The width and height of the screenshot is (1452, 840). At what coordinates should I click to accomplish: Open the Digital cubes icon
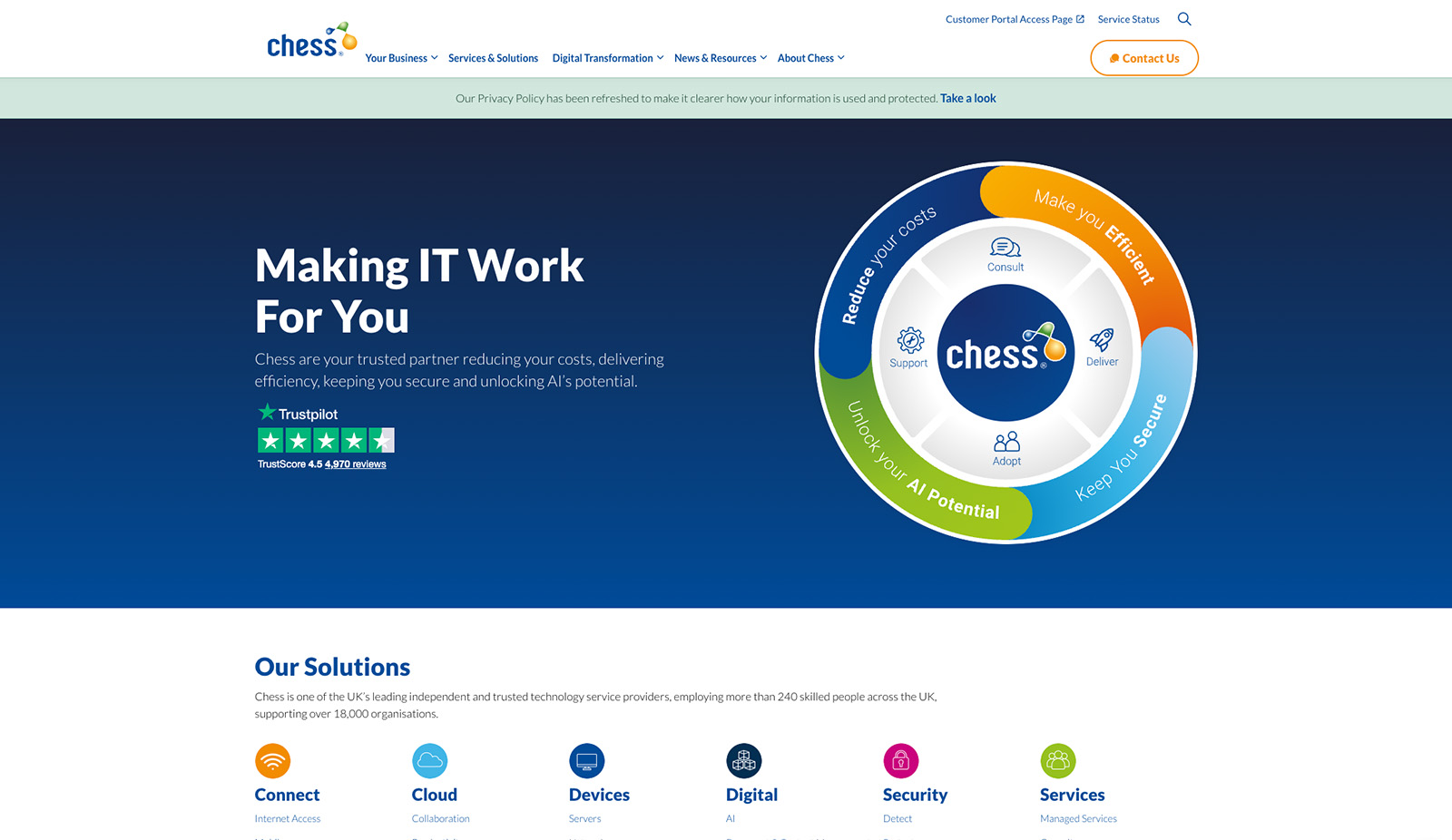pyautogui.click(x=743, y=761)
